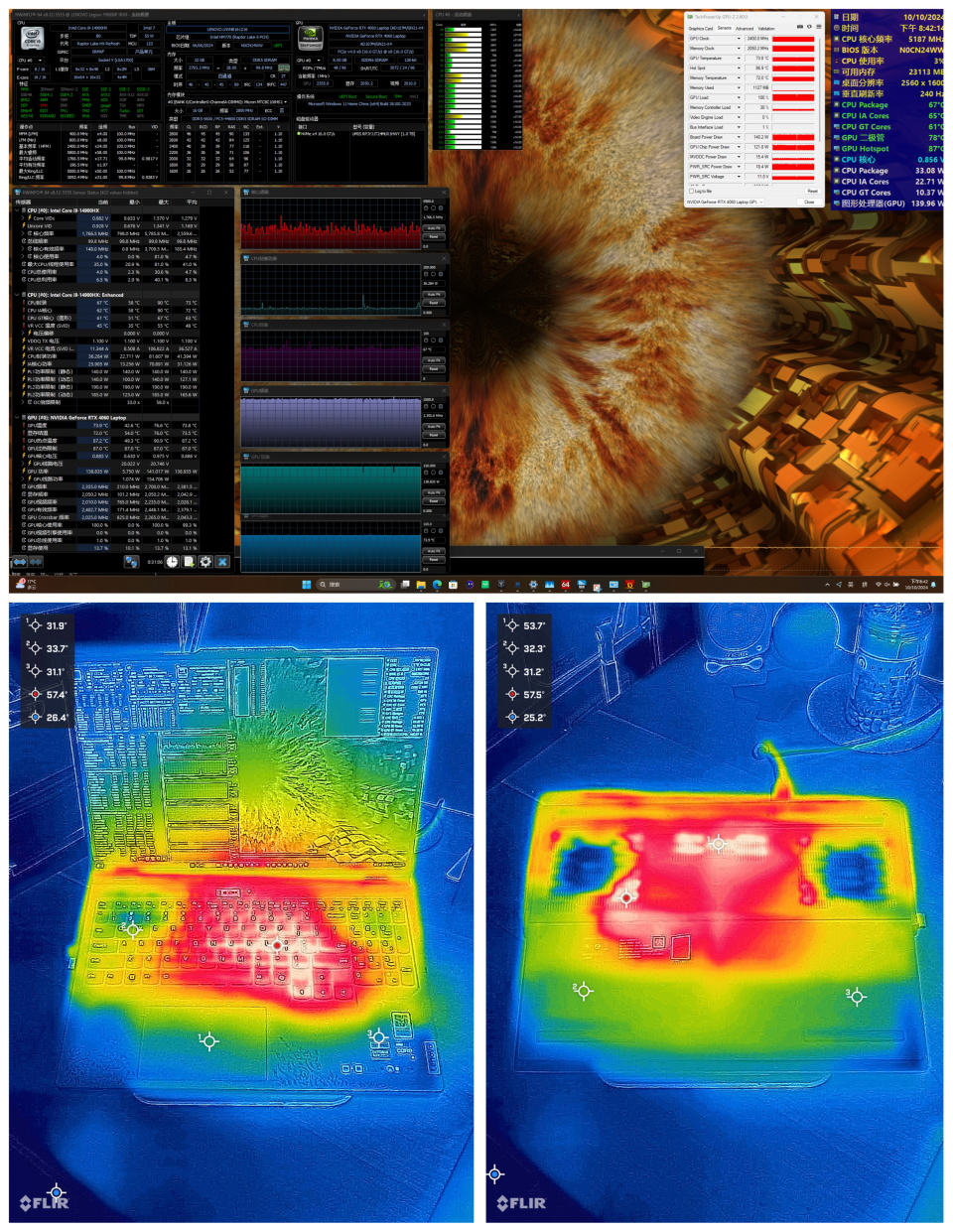953x1232 pixels.
Task: Click Reset on the teal GPU power graph
Action: coord(434,501)
